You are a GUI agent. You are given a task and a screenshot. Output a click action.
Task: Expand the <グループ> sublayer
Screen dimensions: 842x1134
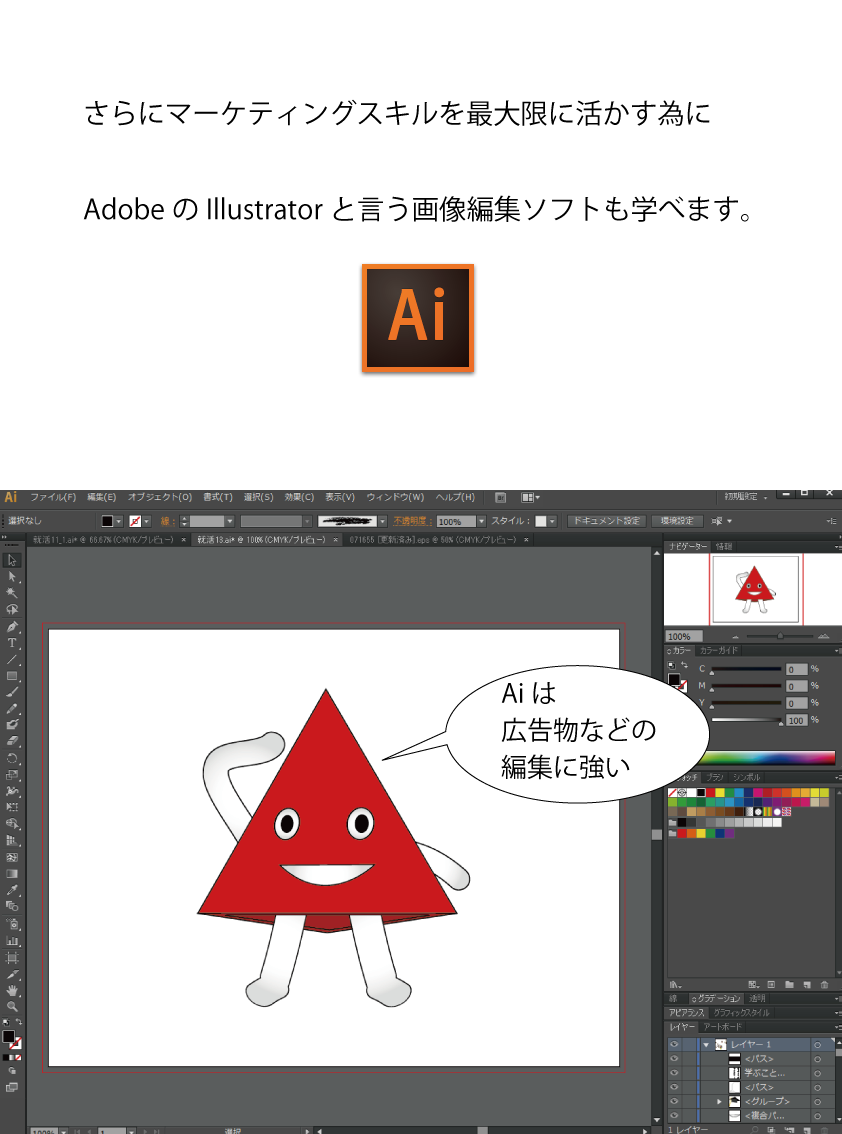click(x=719, y=1101)
